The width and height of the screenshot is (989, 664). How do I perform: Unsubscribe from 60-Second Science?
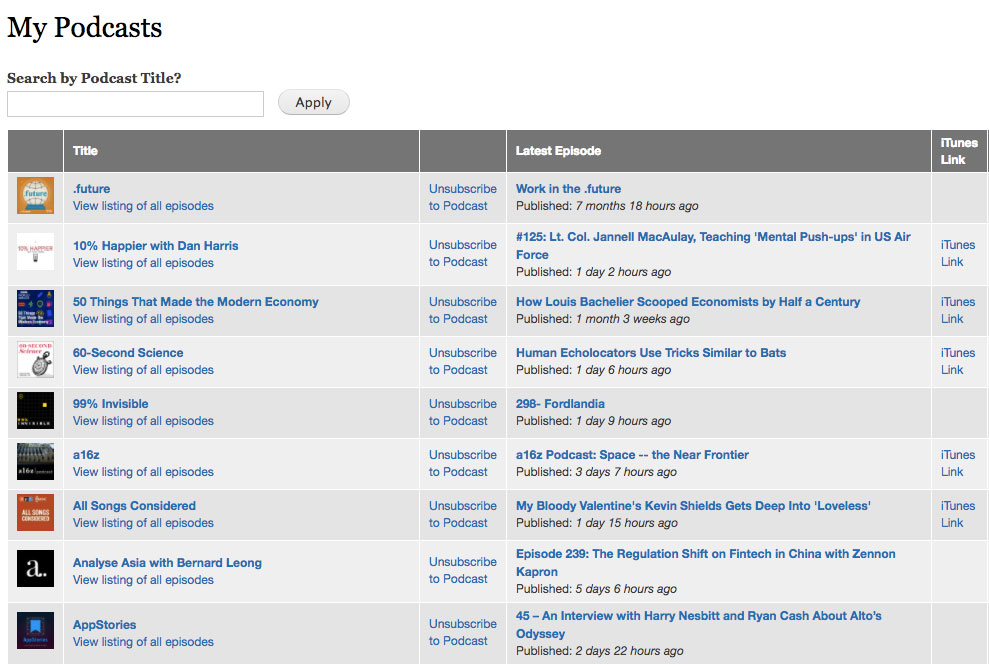462,361
